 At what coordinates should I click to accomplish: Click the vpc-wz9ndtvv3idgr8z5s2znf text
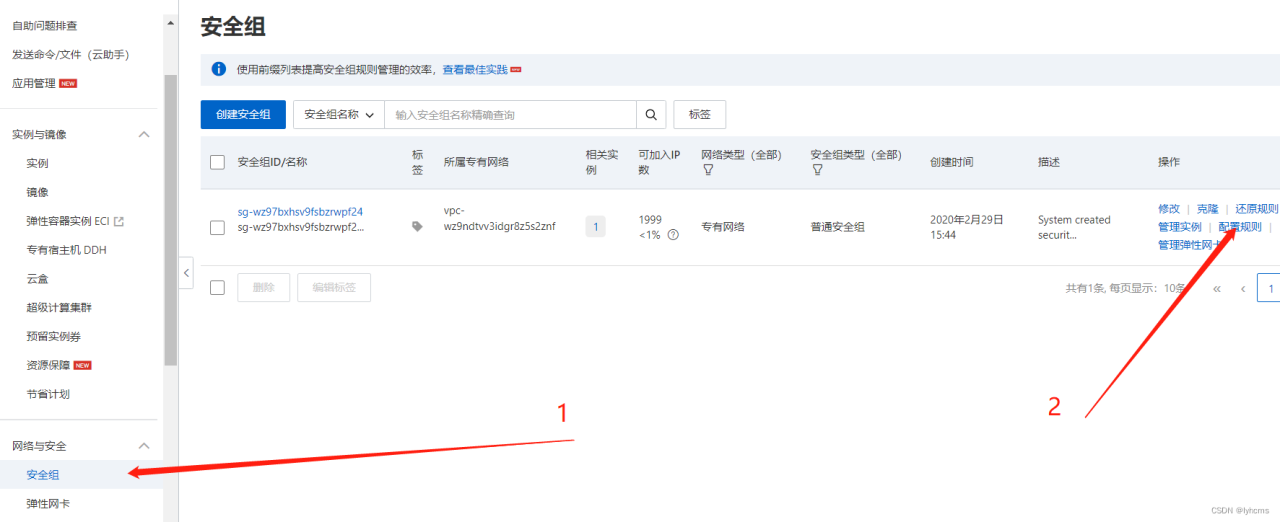click(499, 219)
